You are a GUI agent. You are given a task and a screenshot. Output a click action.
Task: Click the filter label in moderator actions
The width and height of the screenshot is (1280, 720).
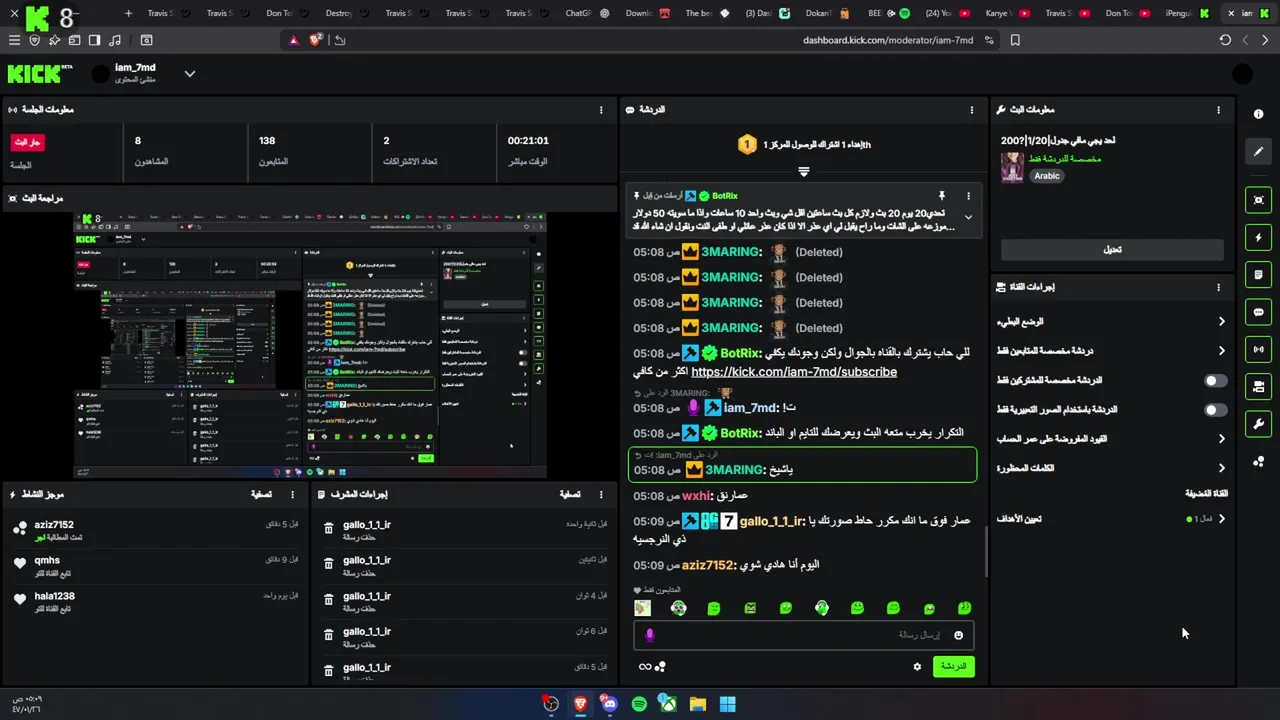[569, 494]
